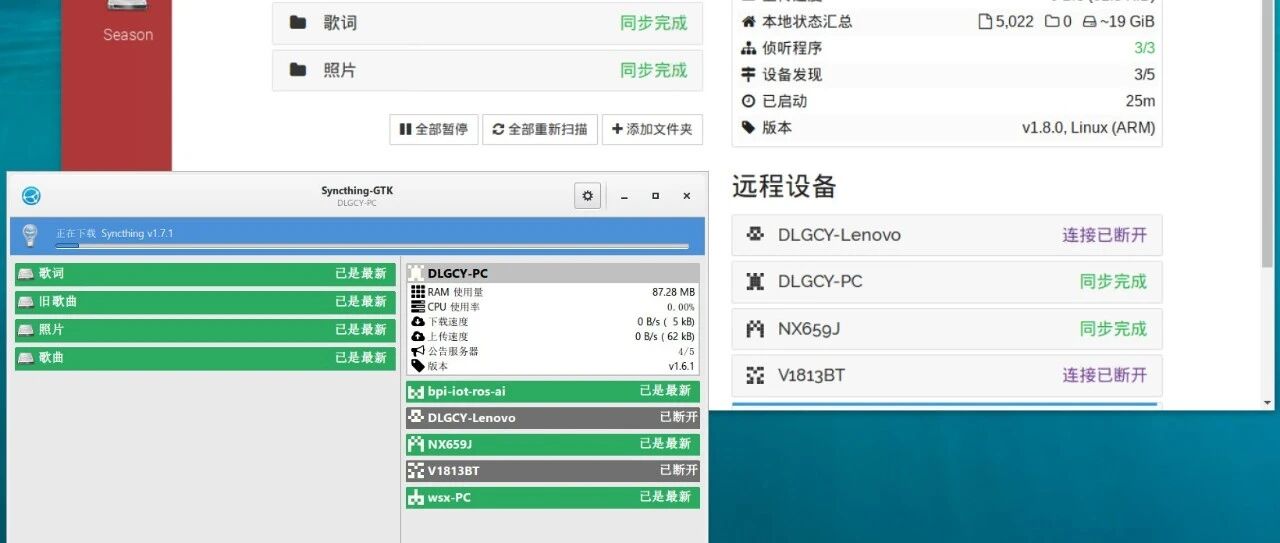Click the wsx-PC device identicon
The width and height of the screenshot is (1280, 543).
click(x=416, y=497)
